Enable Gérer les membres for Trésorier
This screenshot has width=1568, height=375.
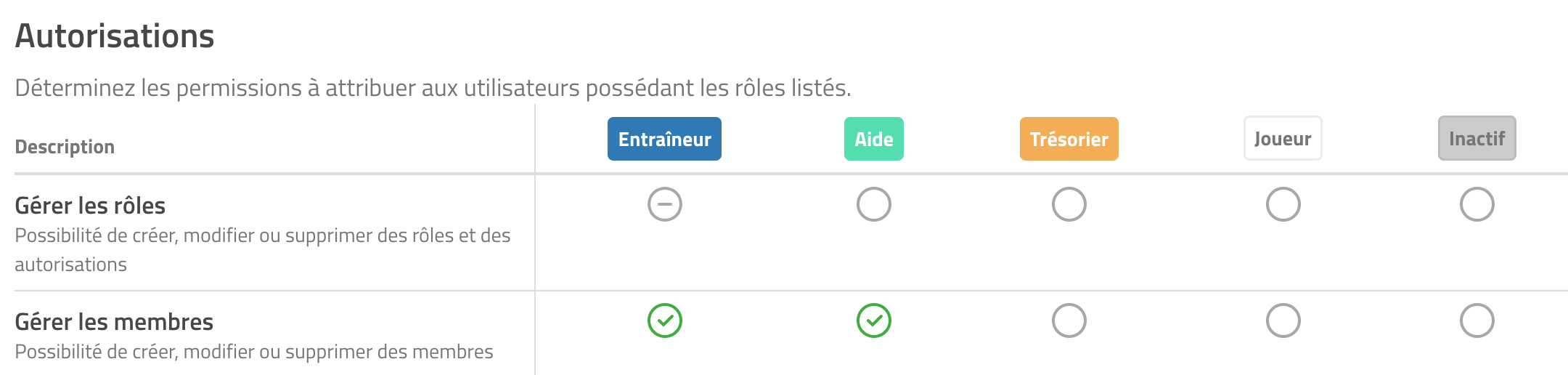pos(1069,320)
